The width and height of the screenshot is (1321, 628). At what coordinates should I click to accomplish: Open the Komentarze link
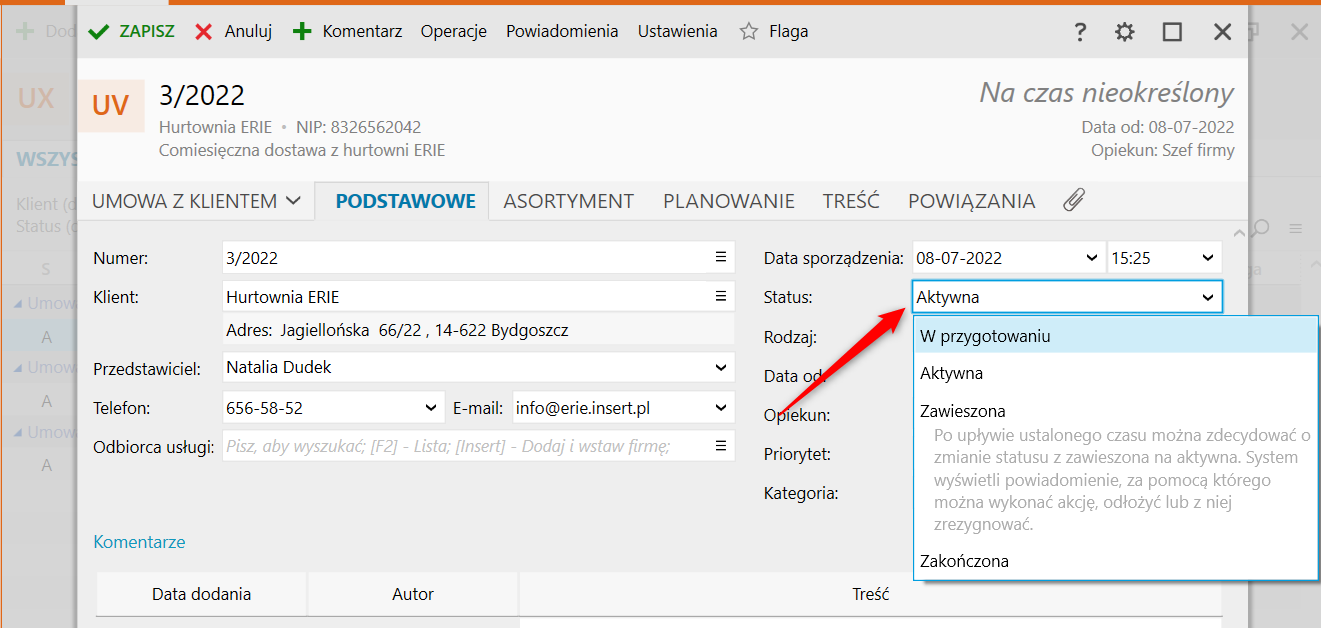(139, 542)
